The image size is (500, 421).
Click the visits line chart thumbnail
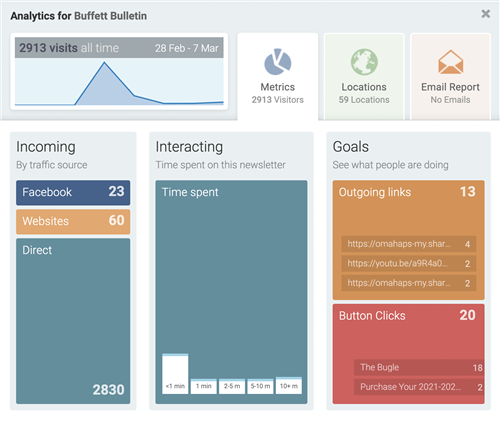coord(119,71)
